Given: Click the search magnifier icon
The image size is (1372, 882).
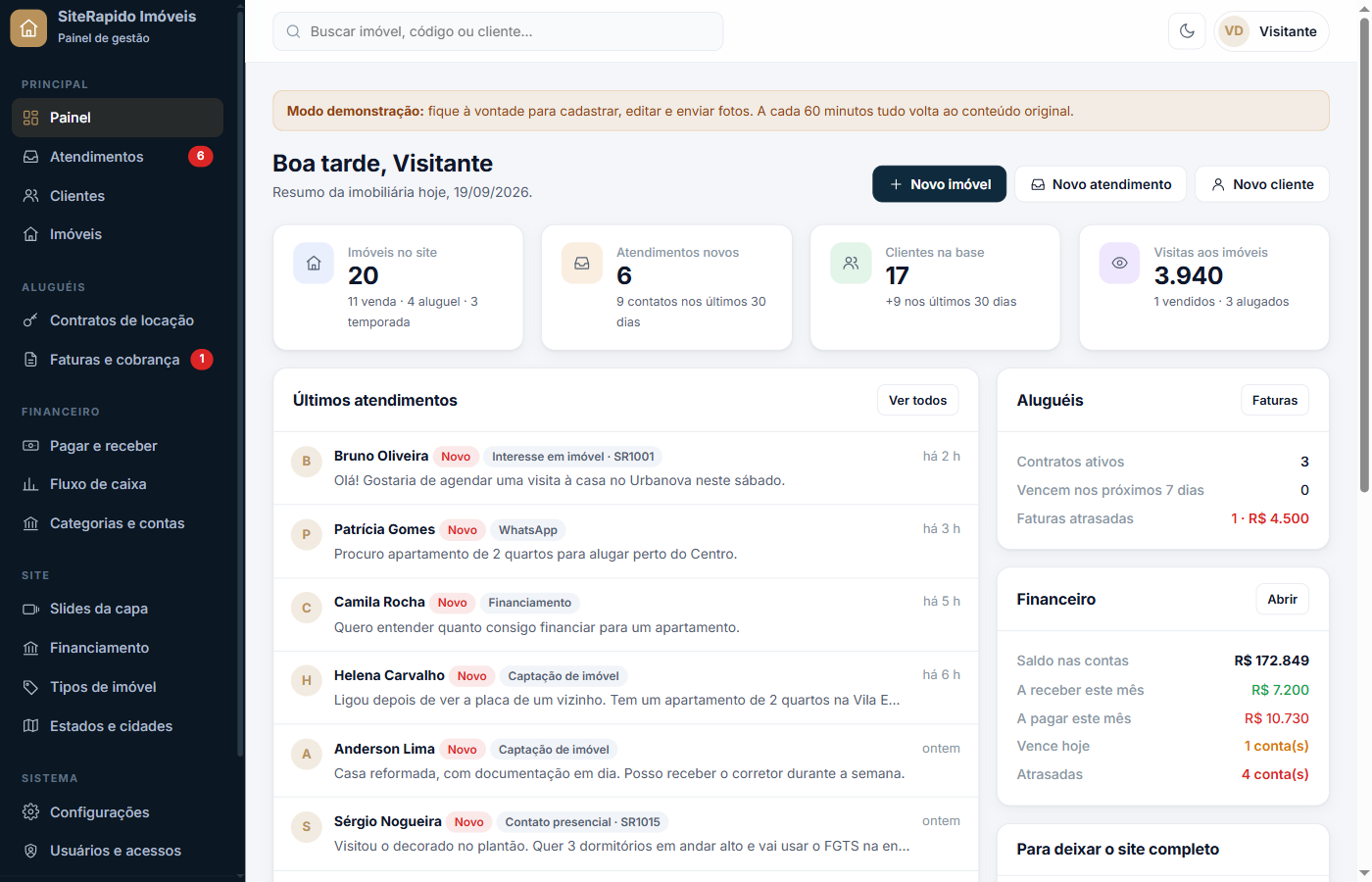Looking at the screenshot, I should coord(293,31).
